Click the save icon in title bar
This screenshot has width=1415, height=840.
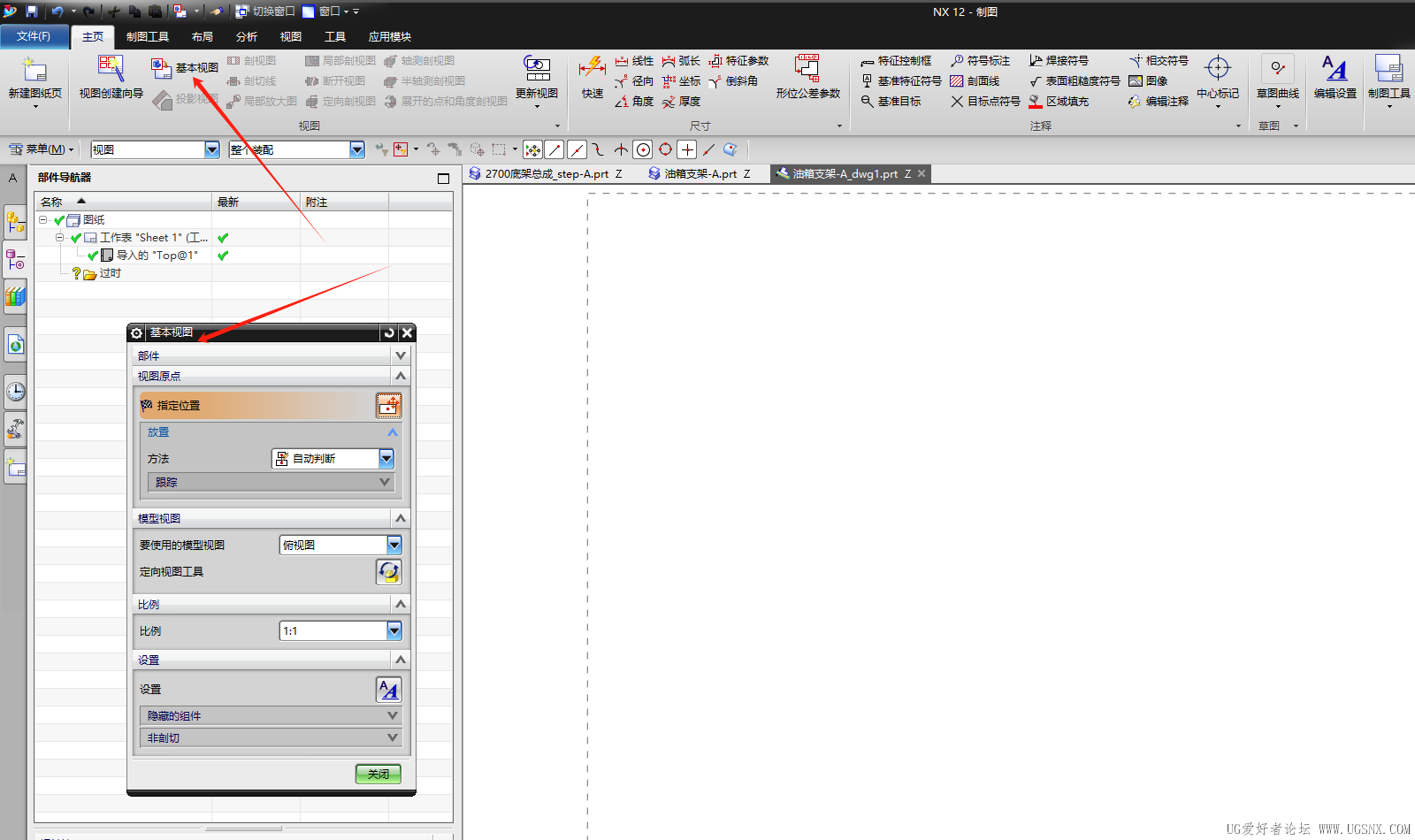point(32,11)
